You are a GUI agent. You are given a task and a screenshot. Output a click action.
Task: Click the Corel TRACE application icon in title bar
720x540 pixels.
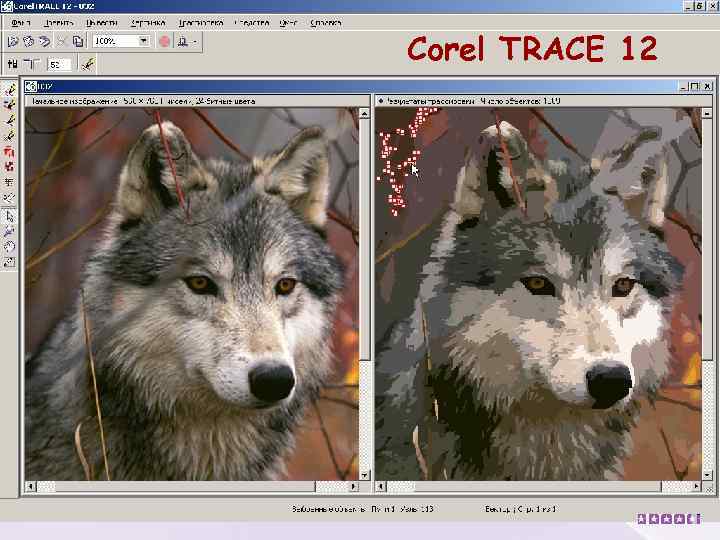6,6
